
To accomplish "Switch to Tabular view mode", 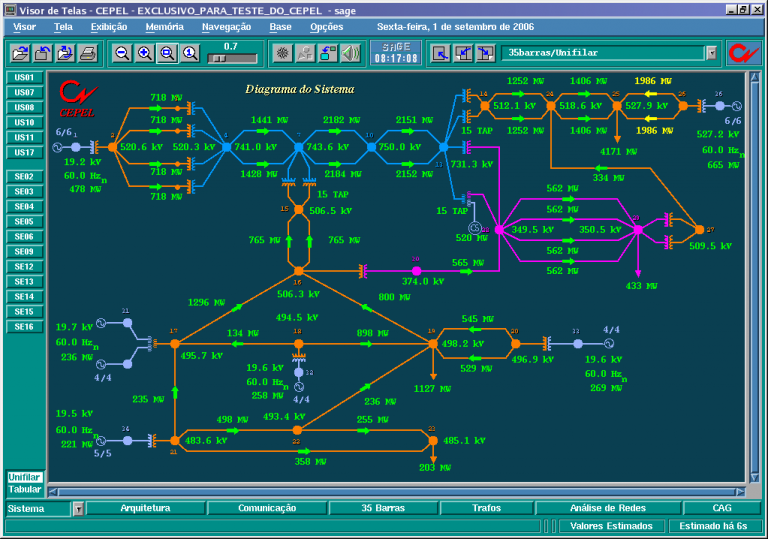I will [25, 489].
